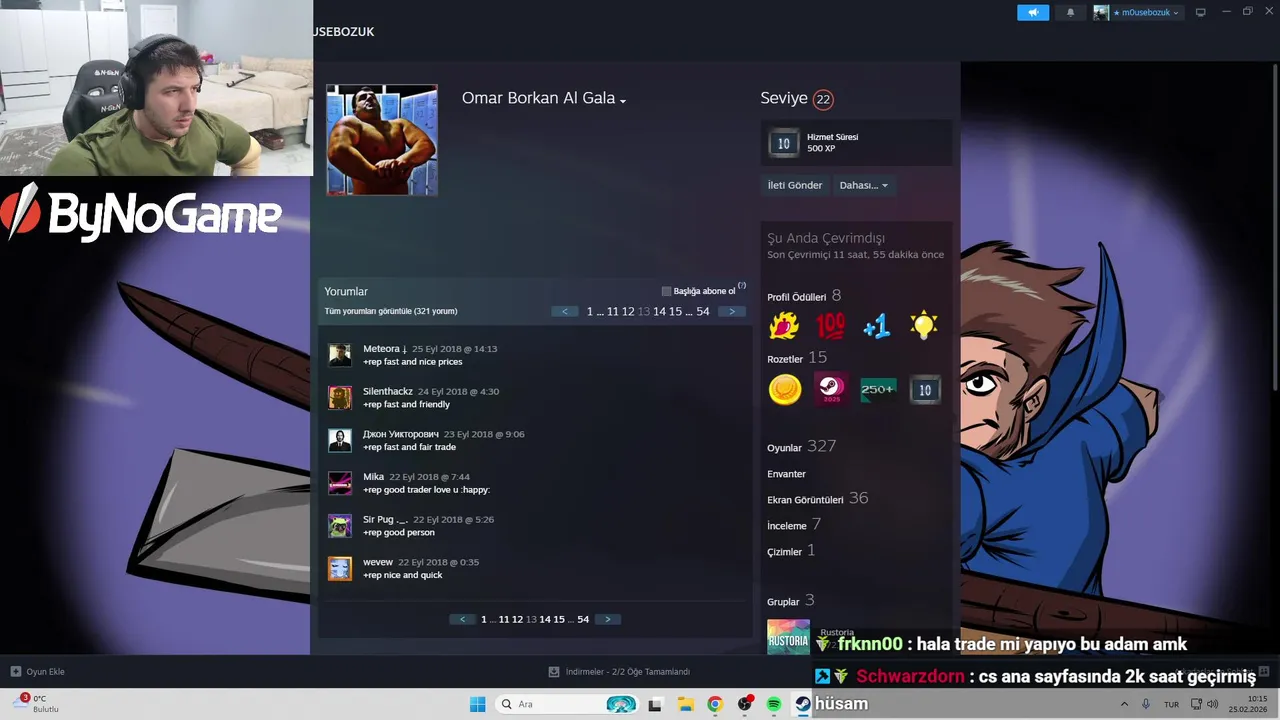Show hidden system tray icons chevron
1280x720 pixels.
(1124, 704)
